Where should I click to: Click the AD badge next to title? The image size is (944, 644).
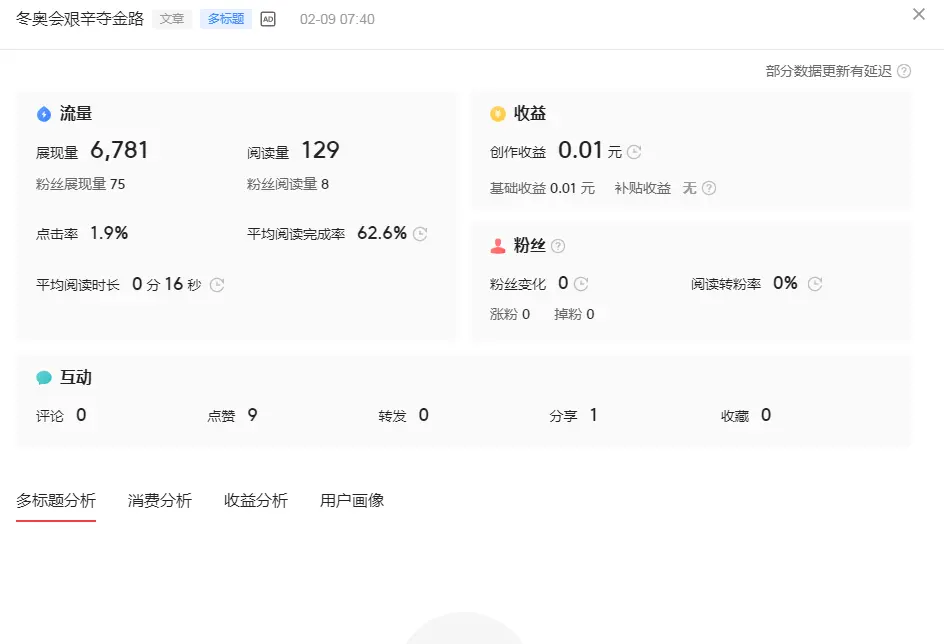click(268, 19)
